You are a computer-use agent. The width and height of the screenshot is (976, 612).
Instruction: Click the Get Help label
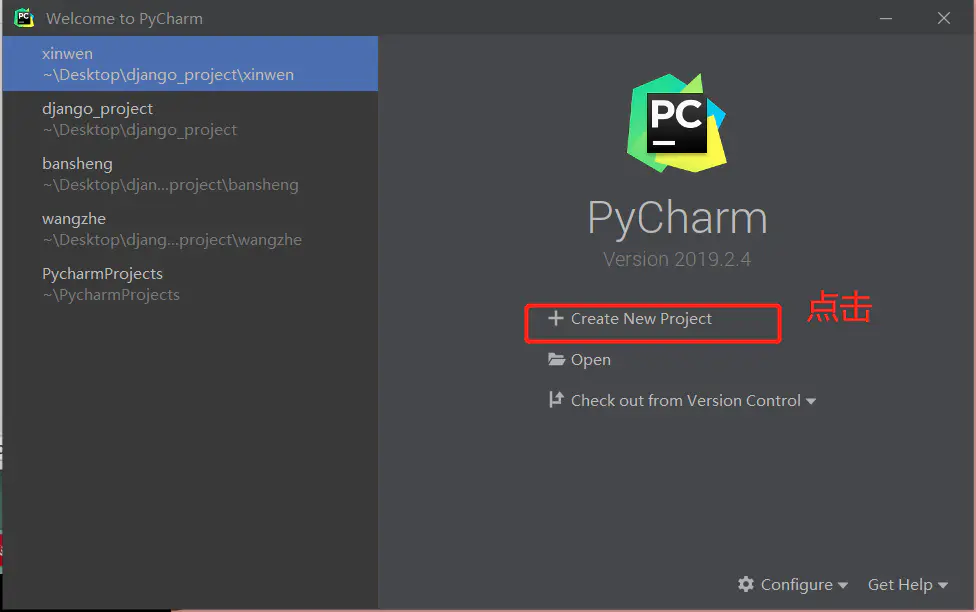coord(900,585)
